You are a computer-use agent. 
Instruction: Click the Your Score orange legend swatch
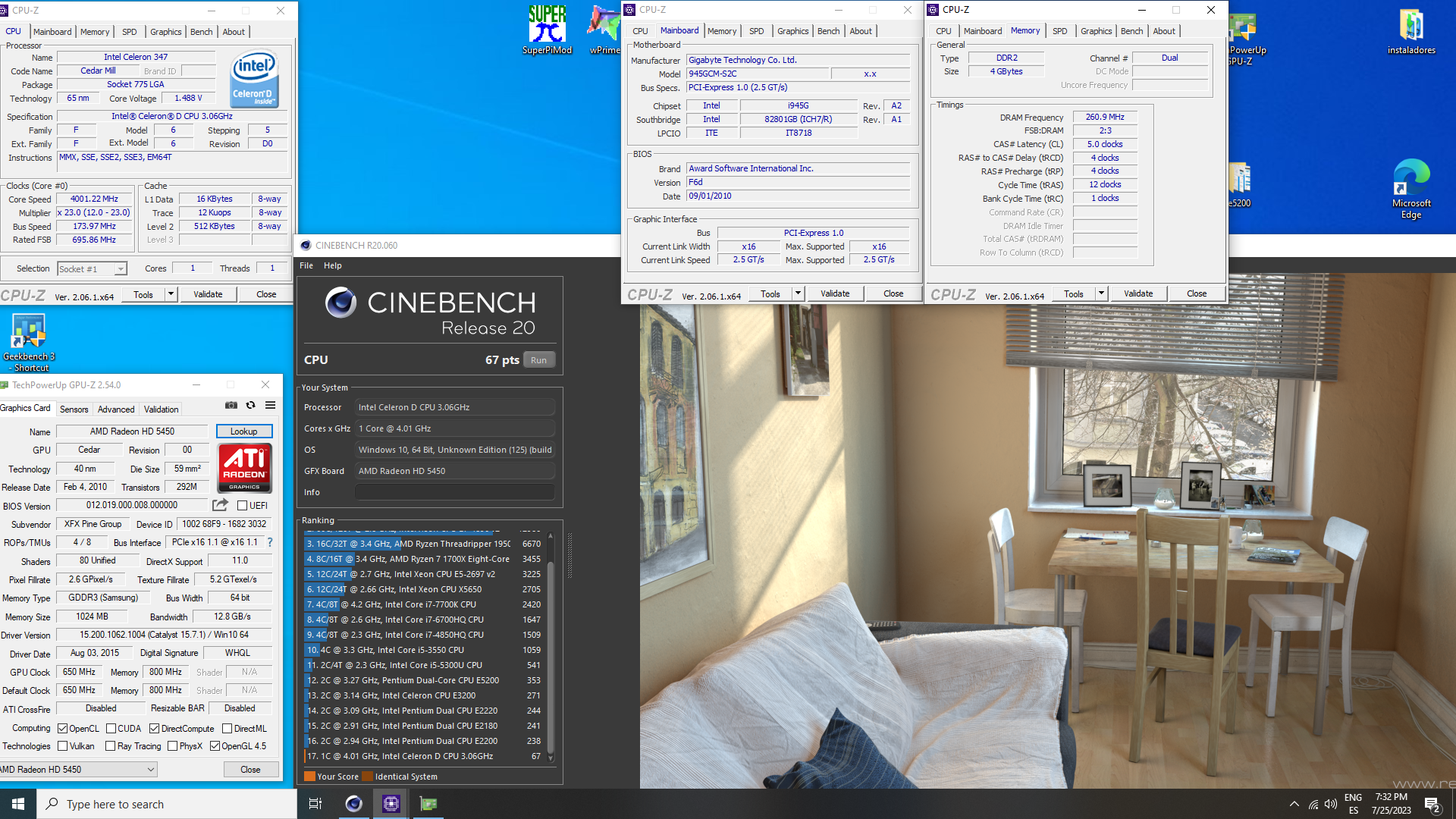309,777
